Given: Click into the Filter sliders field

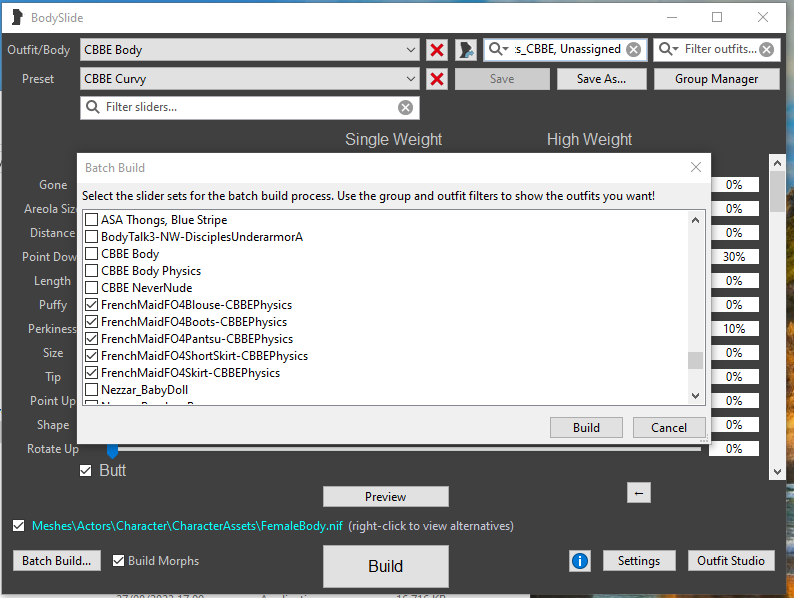Looking at the screenshot, I should point(248,107).
